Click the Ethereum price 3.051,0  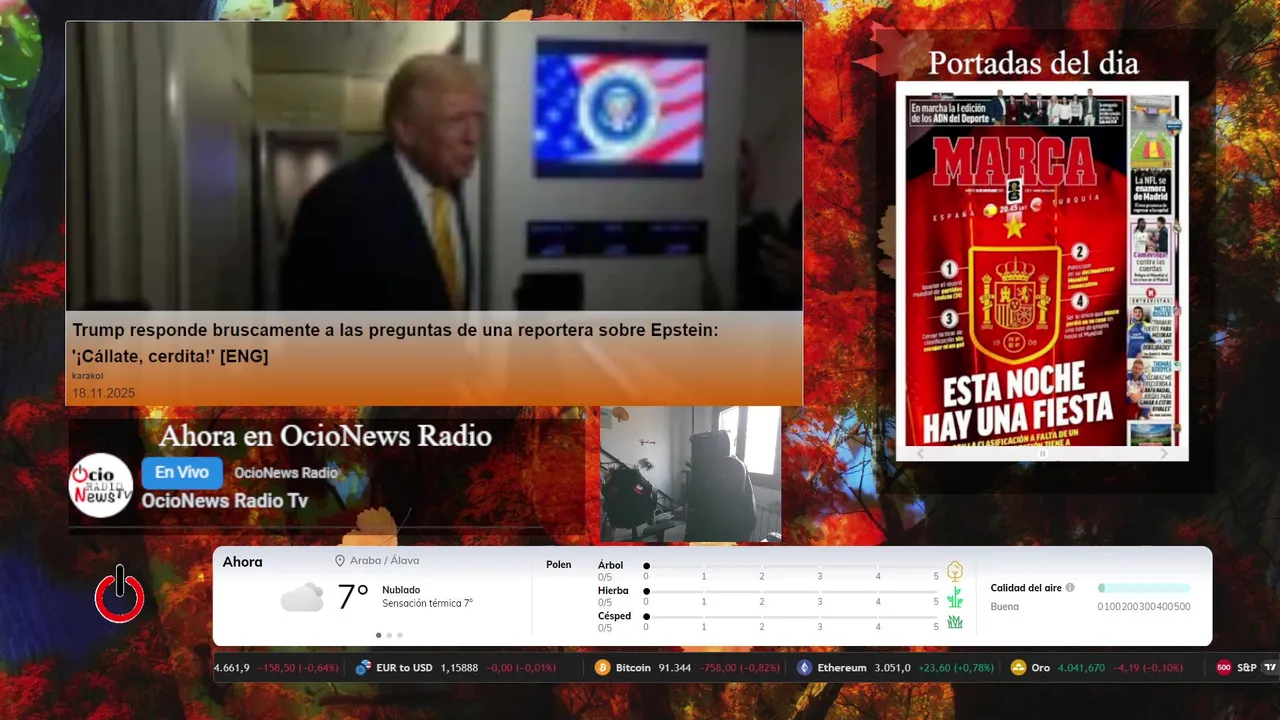892,668
